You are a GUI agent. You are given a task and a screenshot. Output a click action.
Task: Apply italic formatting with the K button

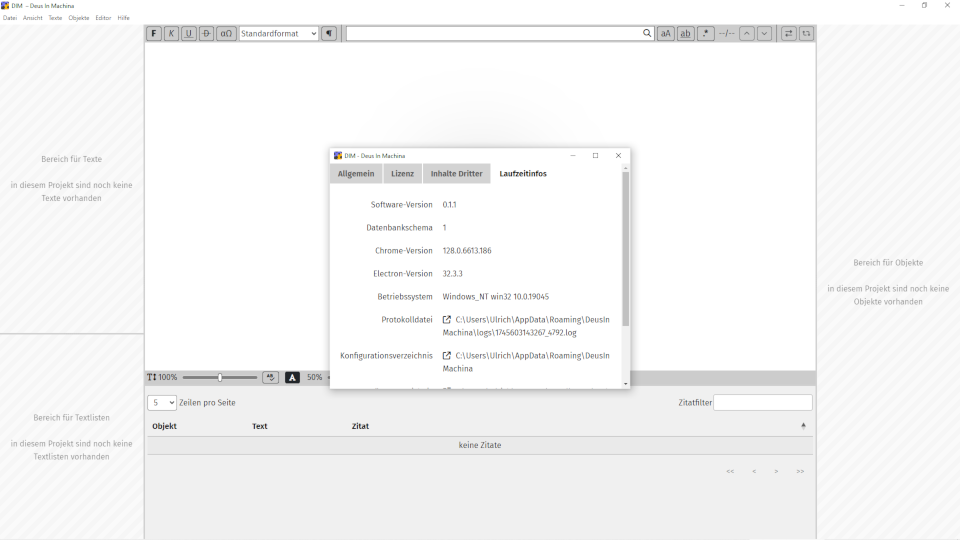[171, 34]
